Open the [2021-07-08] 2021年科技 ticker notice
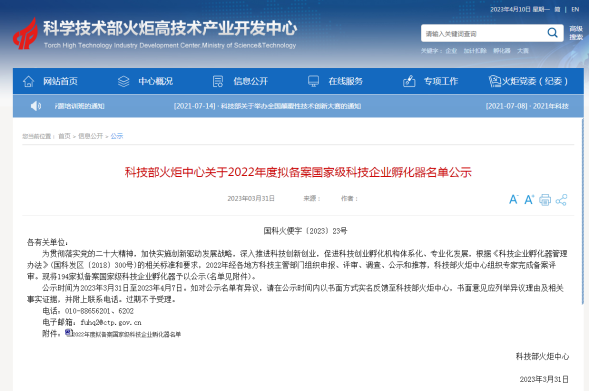The height and width of the screenshot is (392, 590). (x=527, y=106)
